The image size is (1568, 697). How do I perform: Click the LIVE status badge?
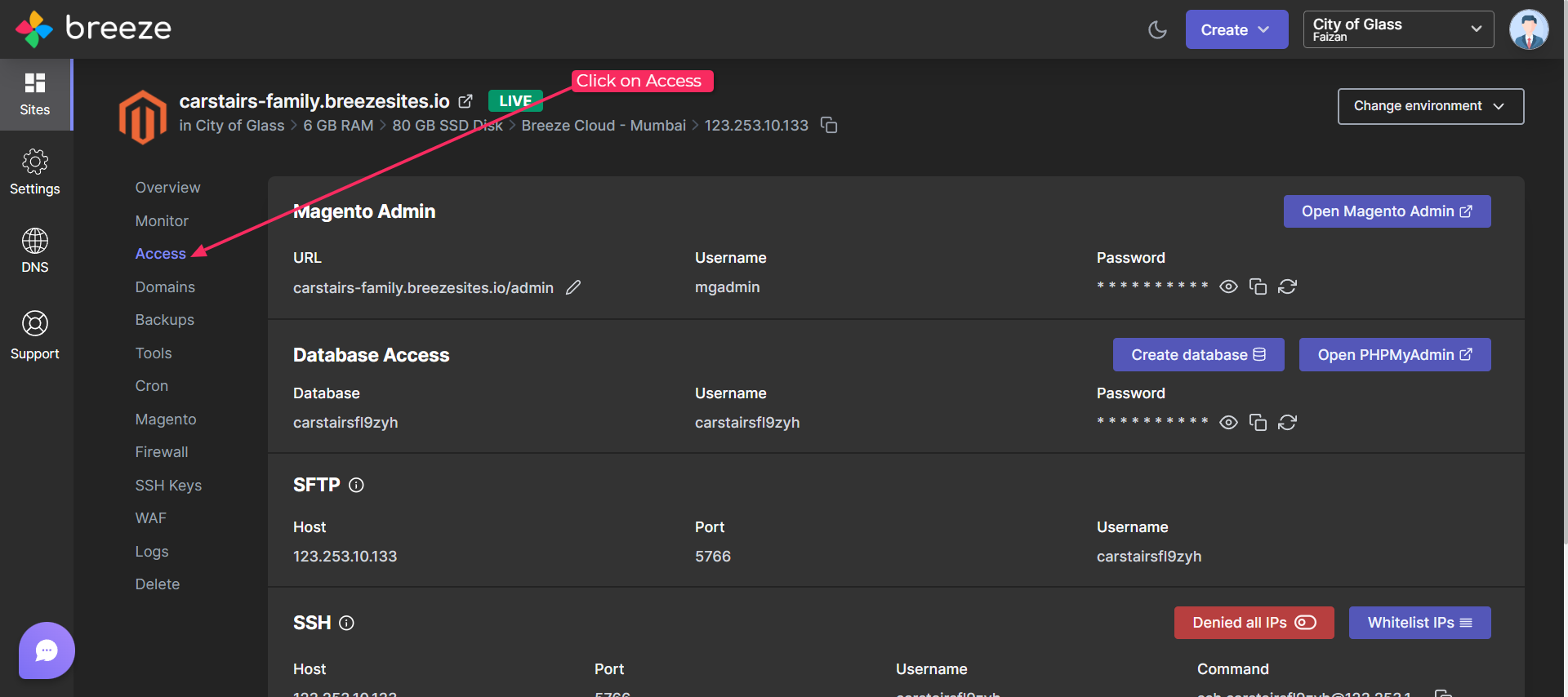pyautogui.click(x=515, y=101)
